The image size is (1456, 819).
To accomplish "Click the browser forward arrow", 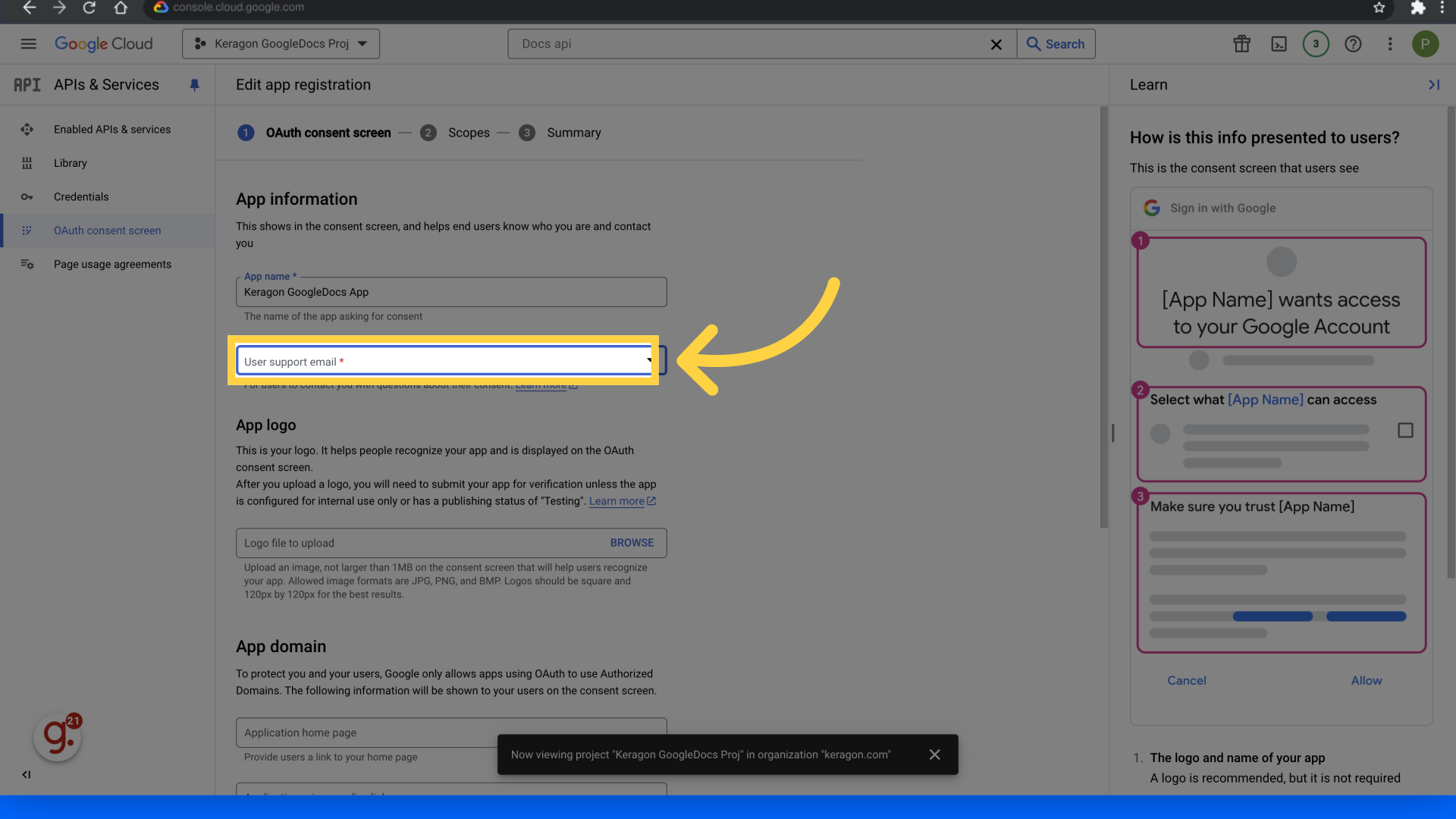I will (59, 8).
